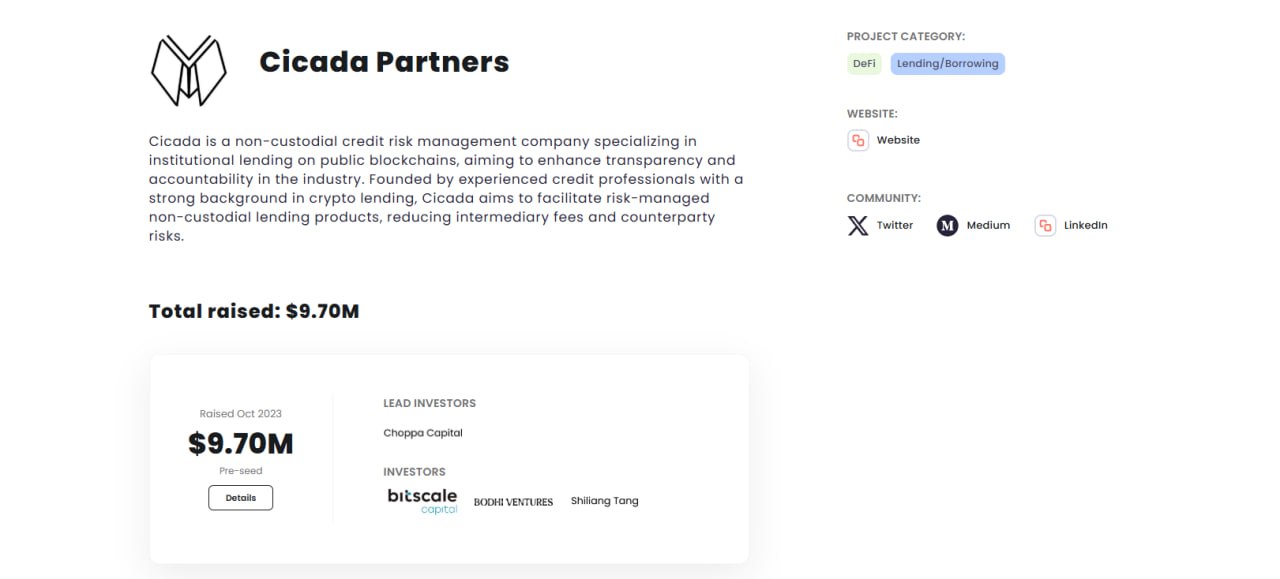Click the $9.70M raised amount
1280x579 pixels.
[241, 443]
